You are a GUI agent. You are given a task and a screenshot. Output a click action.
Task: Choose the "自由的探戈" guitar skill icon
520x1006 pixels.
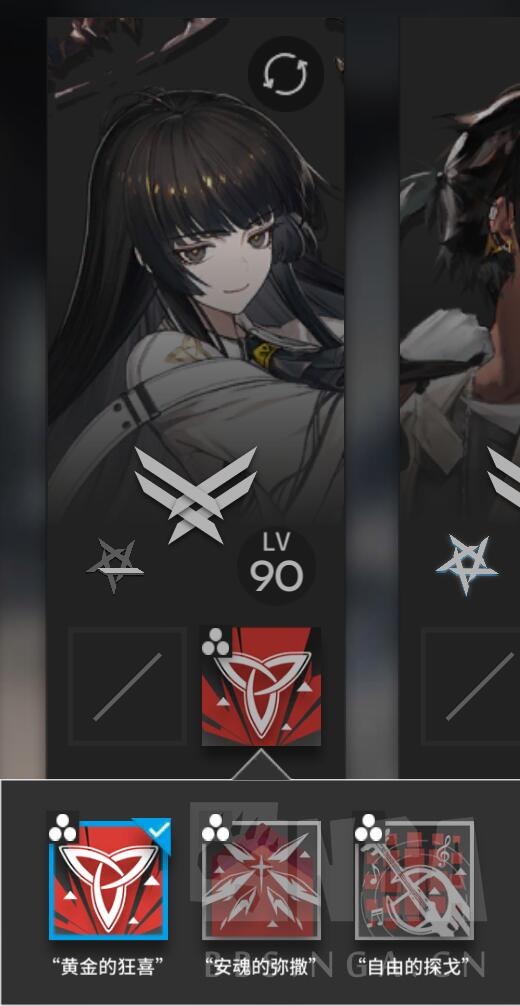(x=414, y=880)
